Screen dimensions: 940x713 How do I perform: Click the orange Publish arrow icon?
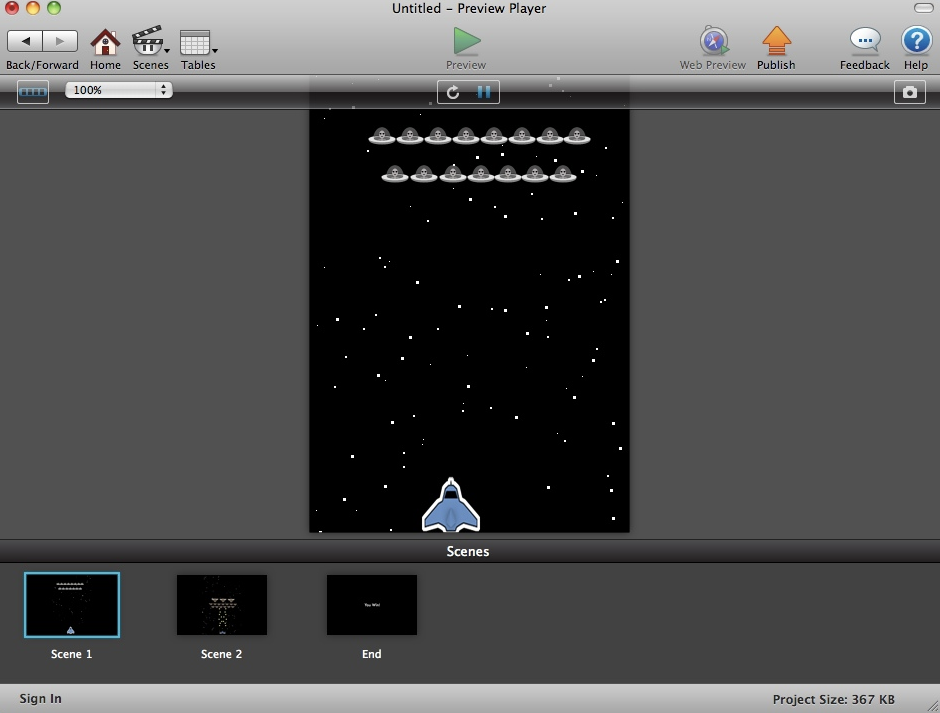pyautogui.click(x=776, y=41)
